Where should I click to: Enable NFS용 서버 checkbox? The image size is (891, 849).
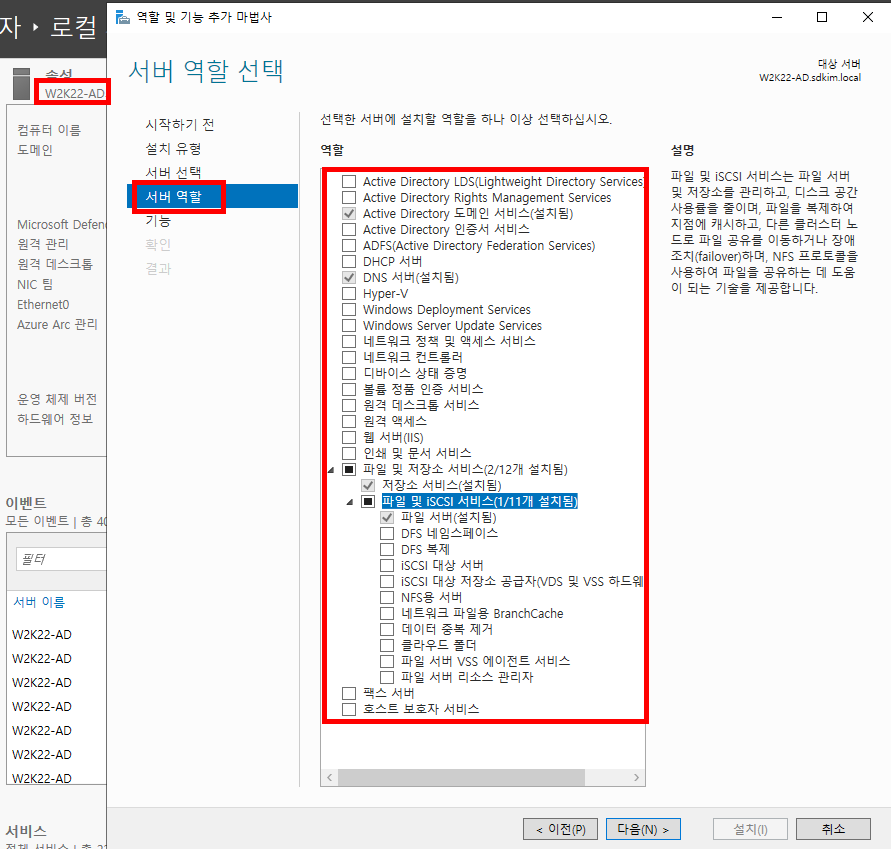click(387, 597)
